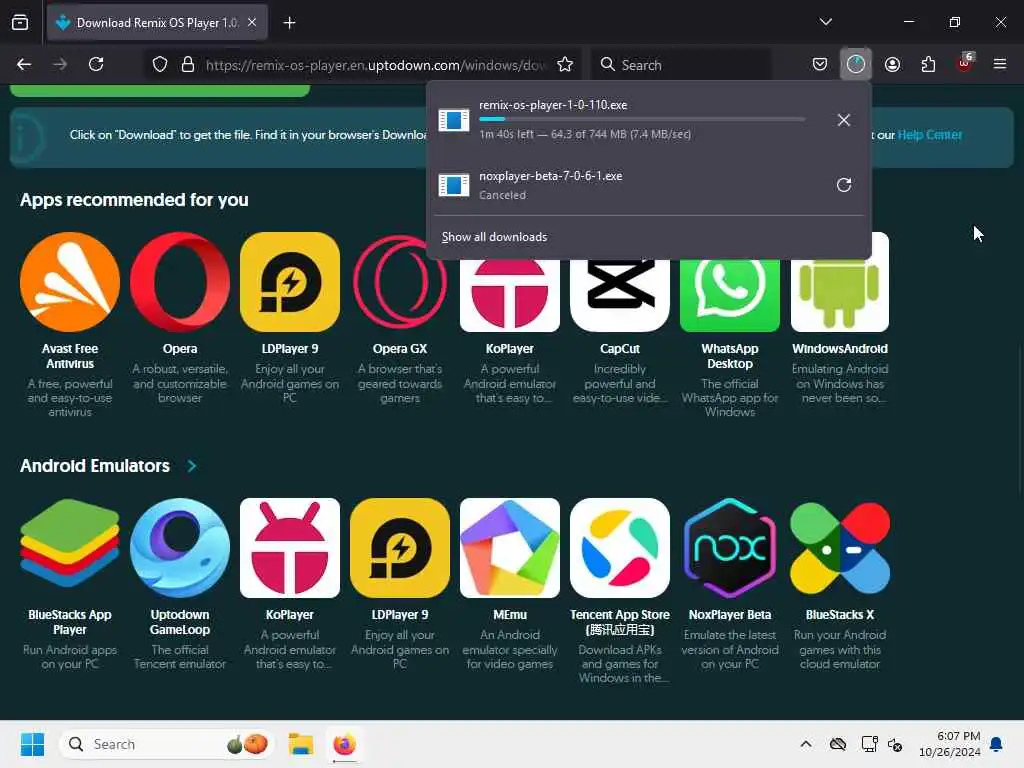The image size is (1024, 768).
Task: Open the Windows Start menu
Action: tap(32, 744)
